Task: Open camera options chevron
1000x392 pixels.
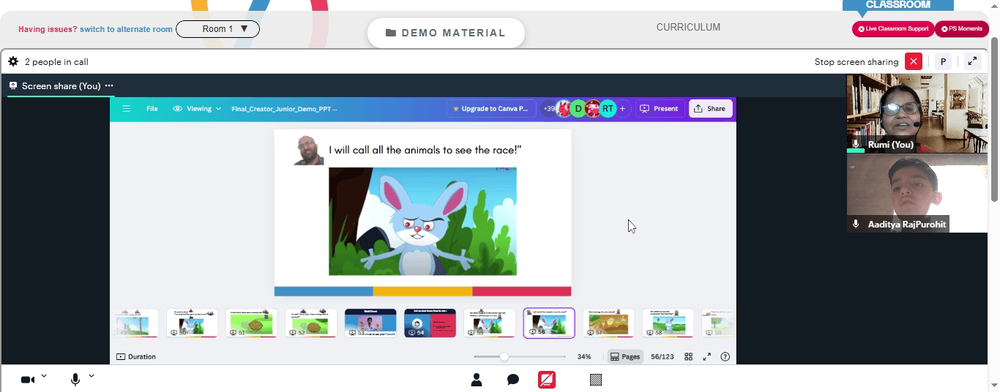Action: click(x=43, y=376)
